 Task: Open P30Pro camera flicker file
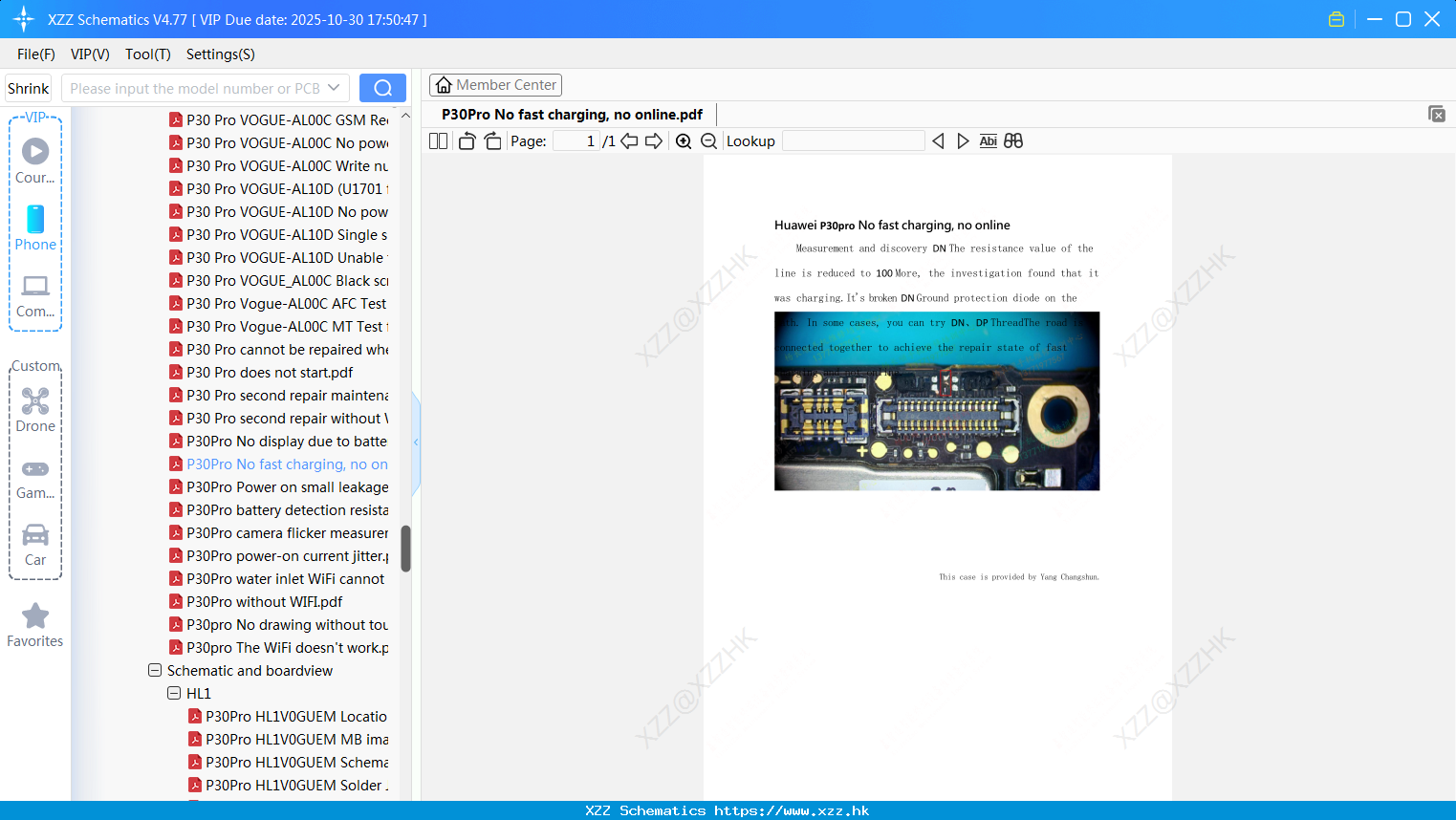pyautogui.click(x=279, y=533)
